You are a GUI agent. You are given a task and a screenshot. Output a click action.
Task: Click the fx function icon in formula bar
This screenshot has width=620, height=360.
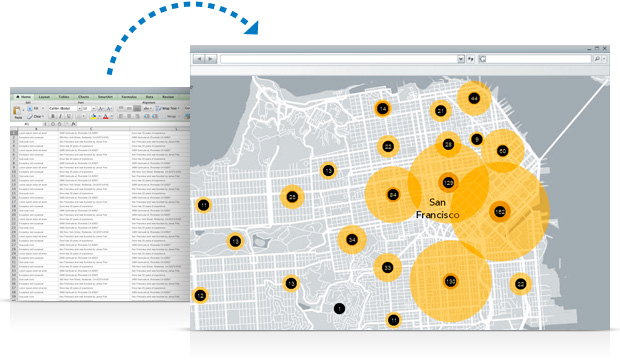pos(73,124)
